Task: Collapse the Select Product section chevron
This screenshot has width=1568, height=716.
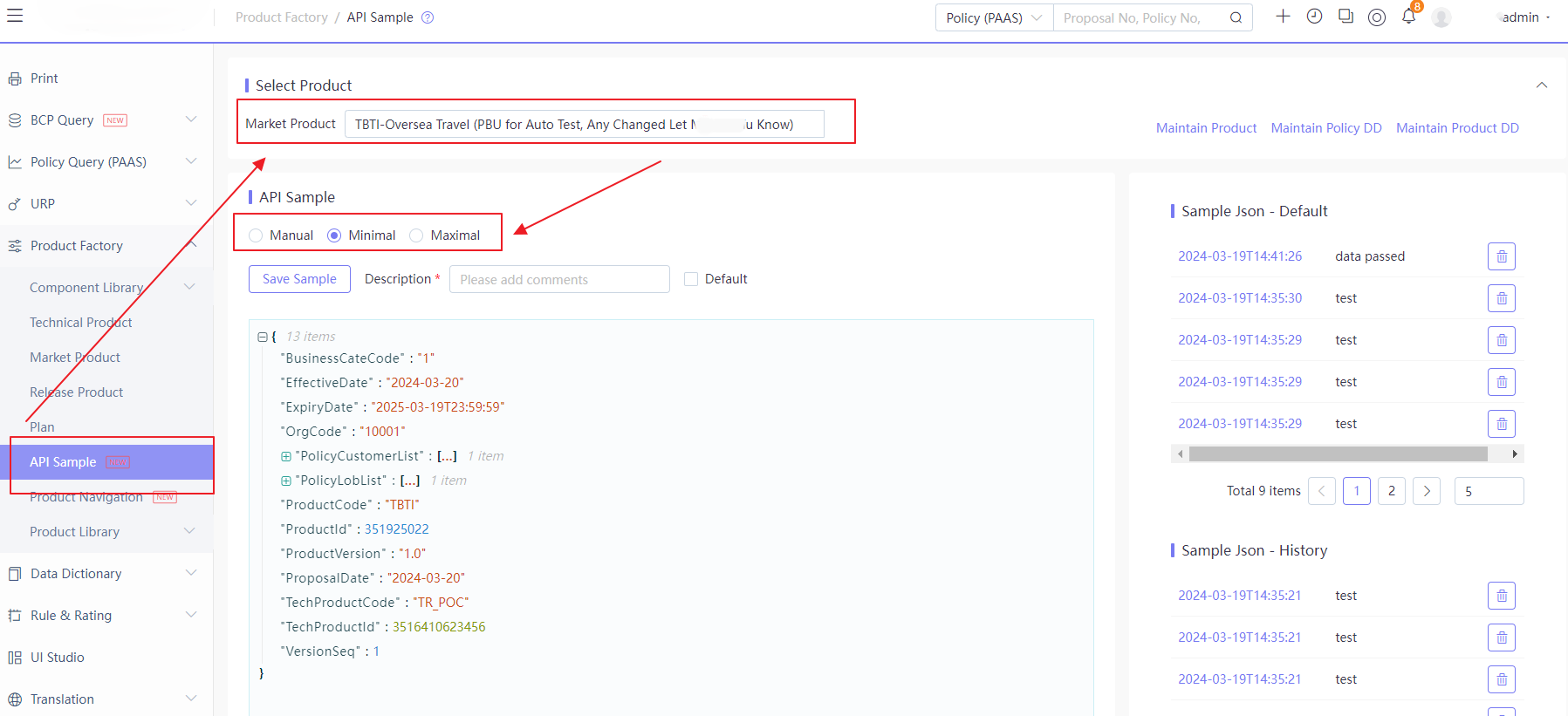Action: [1542, 85]
